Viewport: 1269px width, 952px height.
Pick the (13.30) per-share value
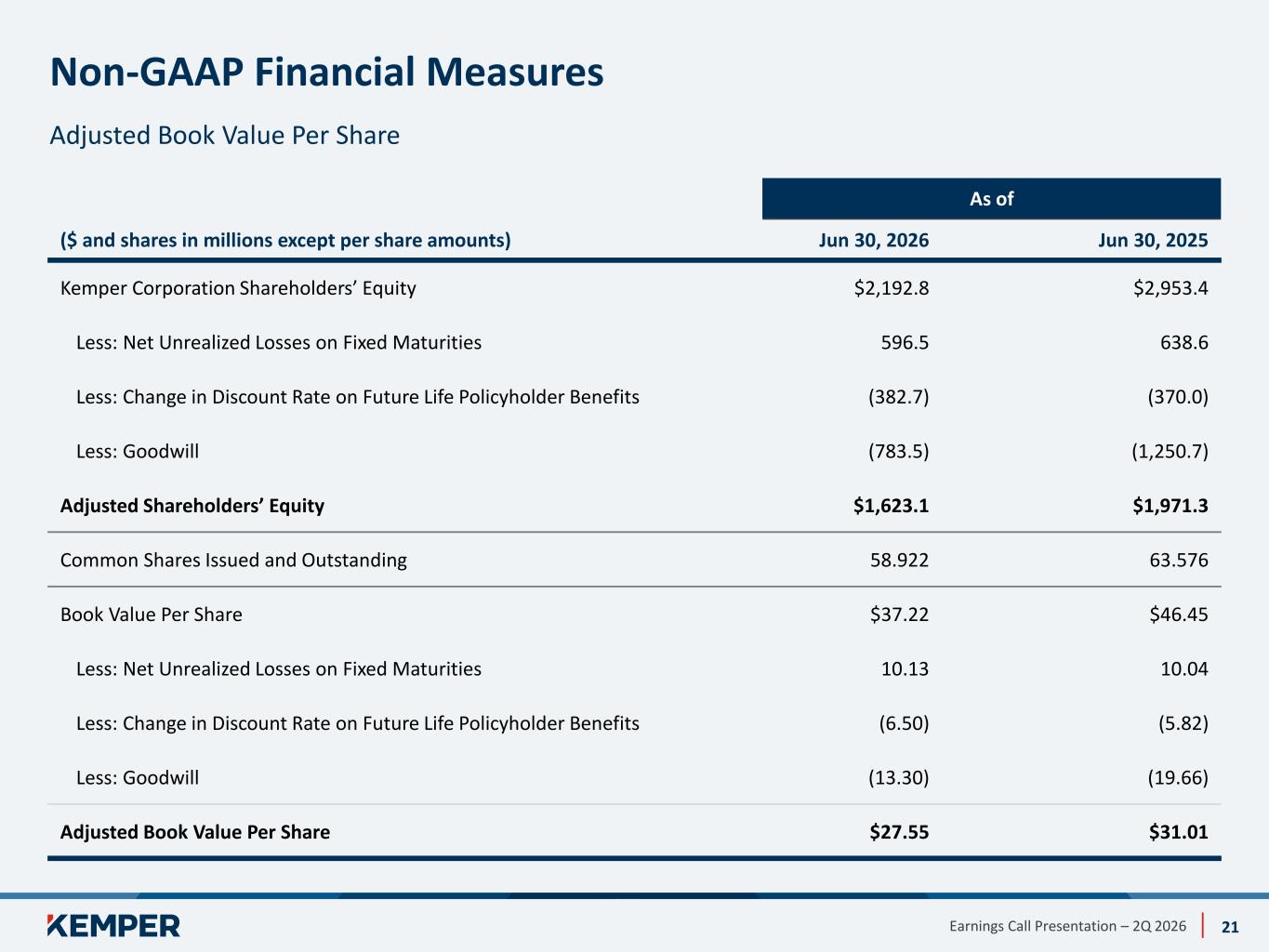(899, 778)
